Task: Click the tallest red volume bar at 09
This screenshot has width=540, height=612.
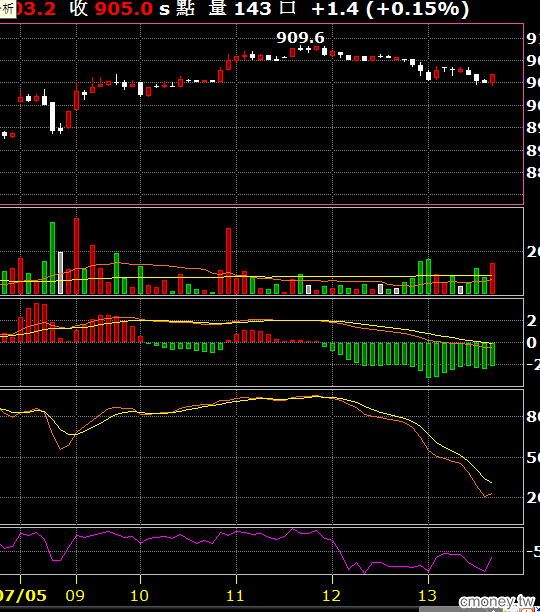Action: [x=76, y=256]
